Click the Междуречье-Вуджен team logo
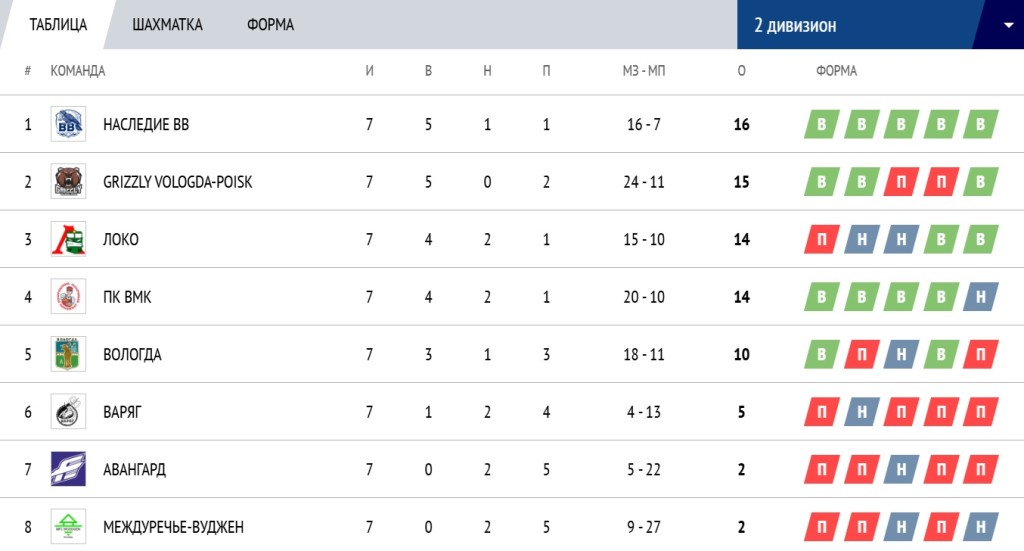The image size is (1024, 551). click(69, 526)
